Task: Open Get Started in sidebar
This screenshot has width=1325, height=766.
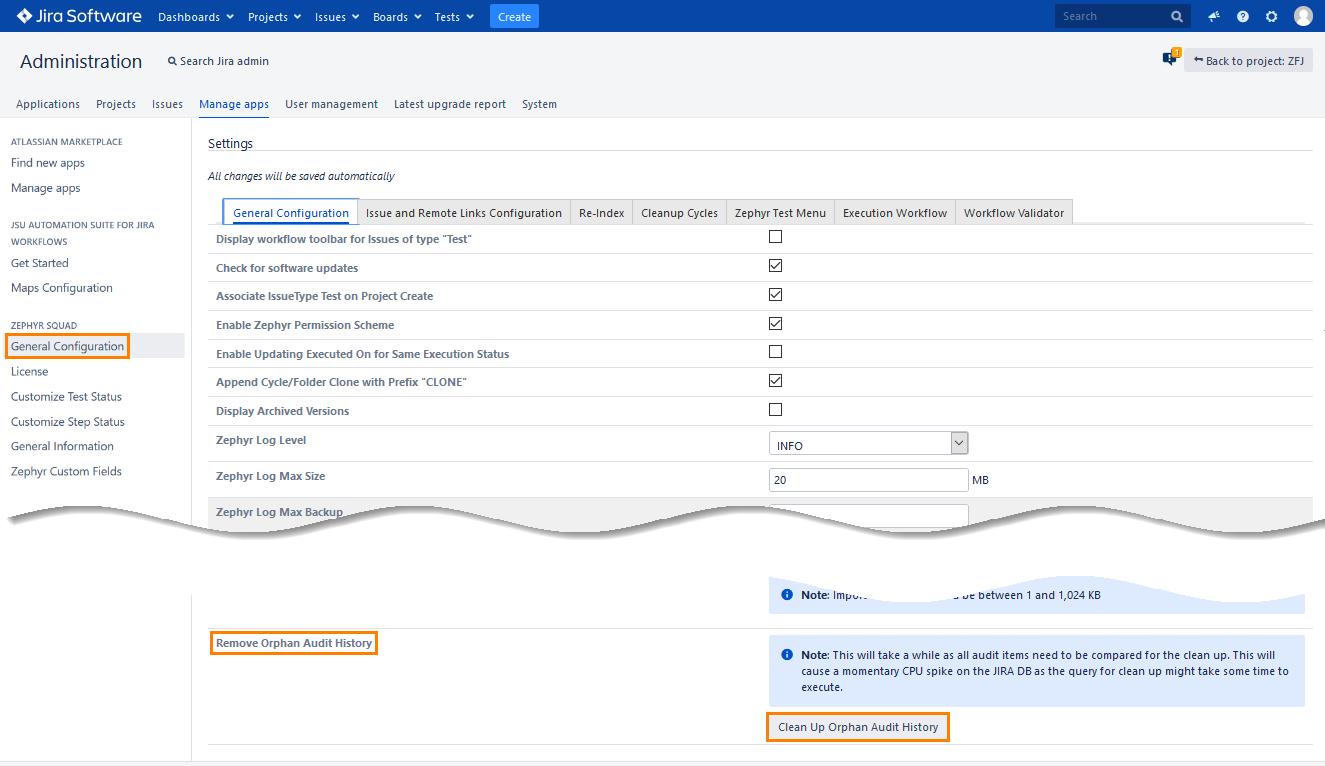Action: point(40,263)
